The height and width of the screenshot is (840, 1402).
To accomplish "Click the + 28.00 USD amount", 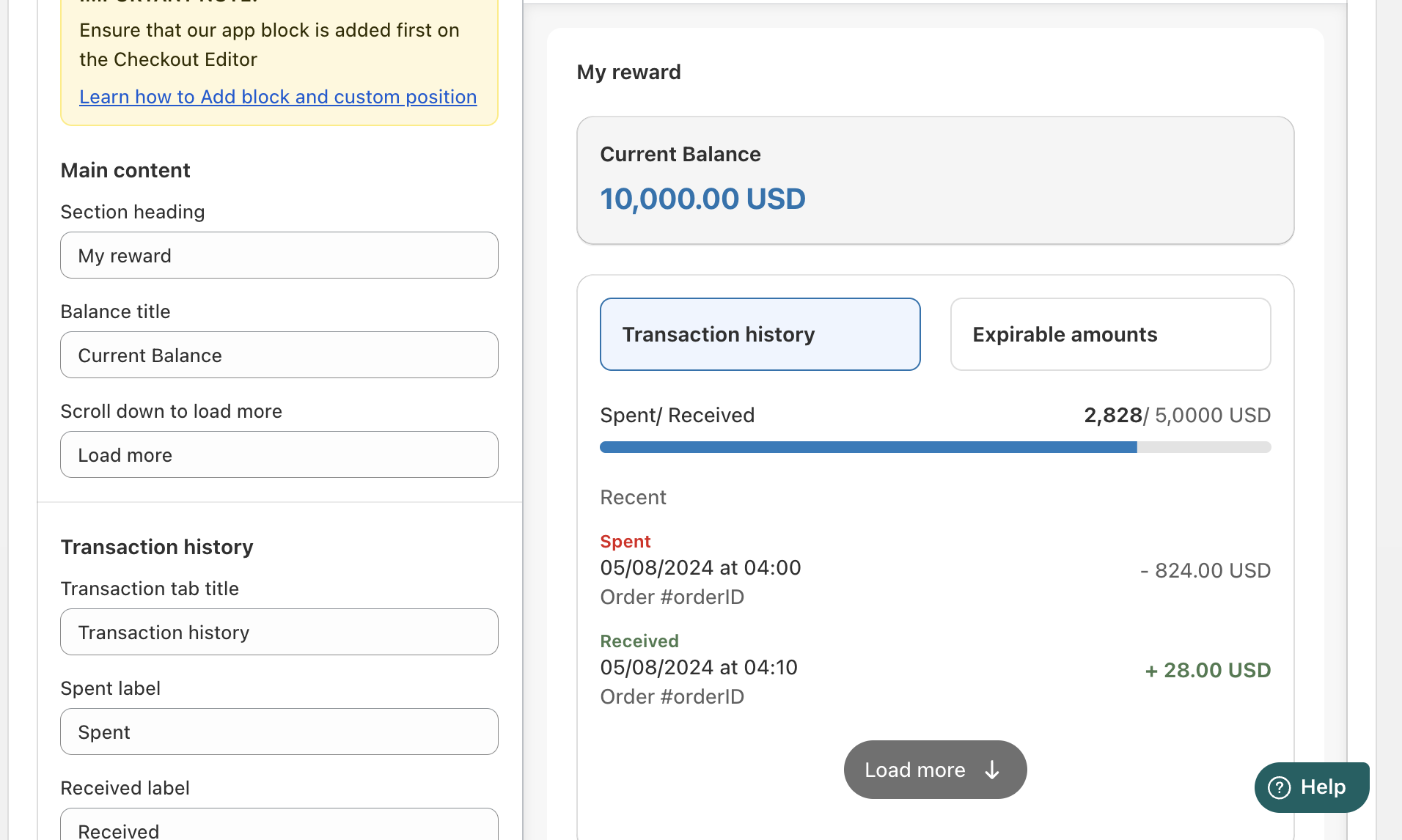I will (x=1208, y=670).
